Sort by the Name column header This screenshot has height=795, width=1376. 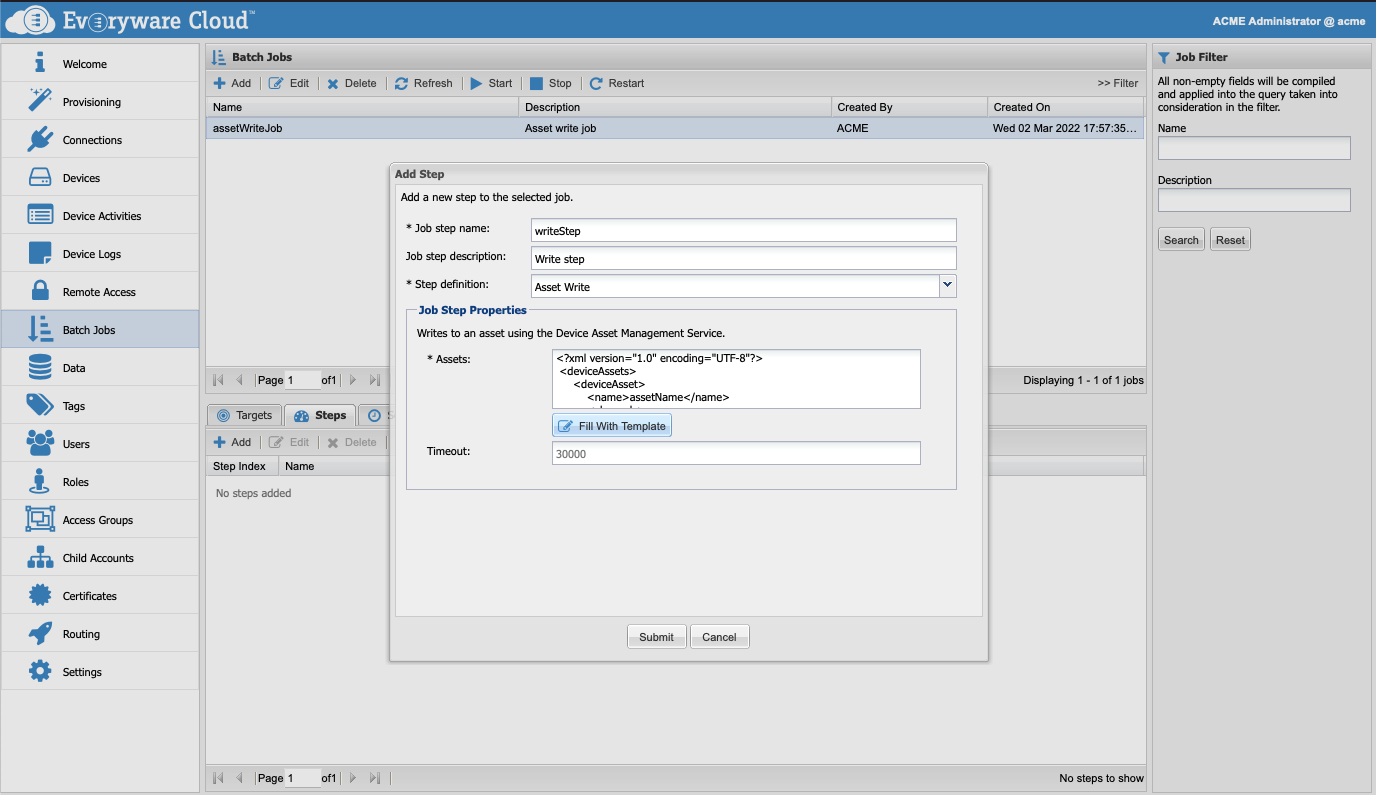point(363,107)
